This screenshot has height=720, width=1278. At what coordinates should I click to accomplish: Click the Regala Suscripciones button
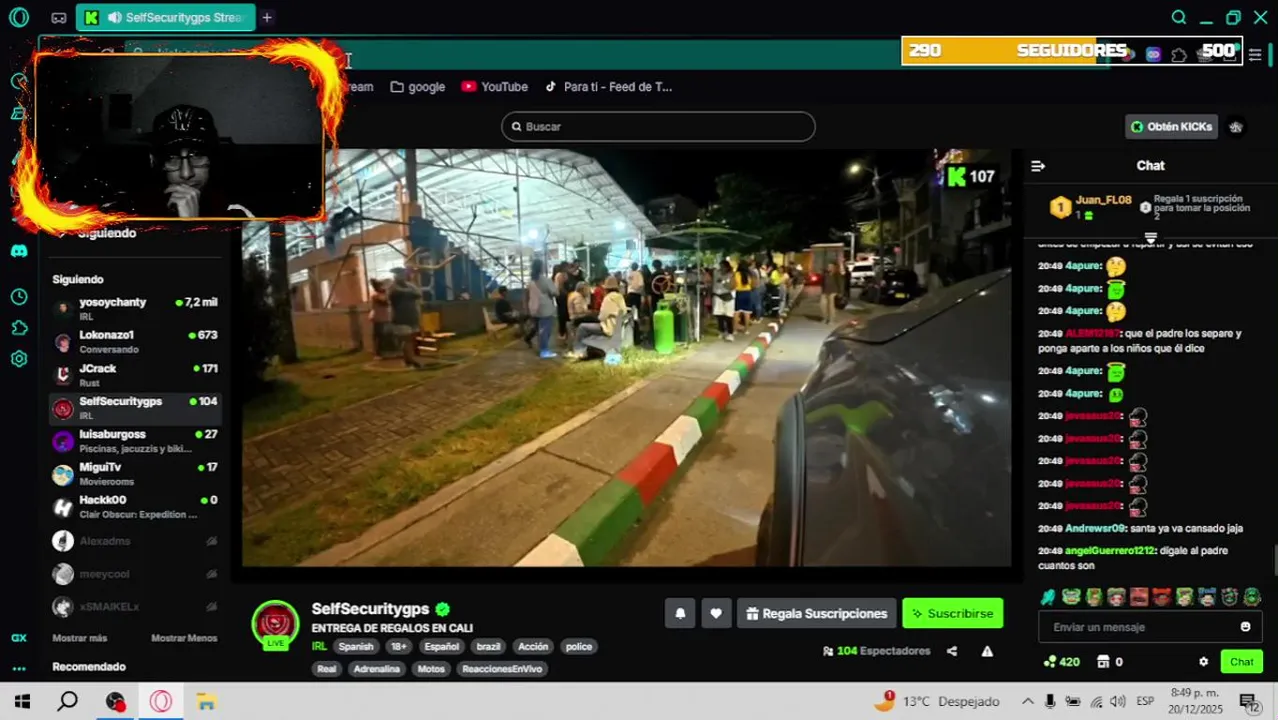click(x=816, y=613)
